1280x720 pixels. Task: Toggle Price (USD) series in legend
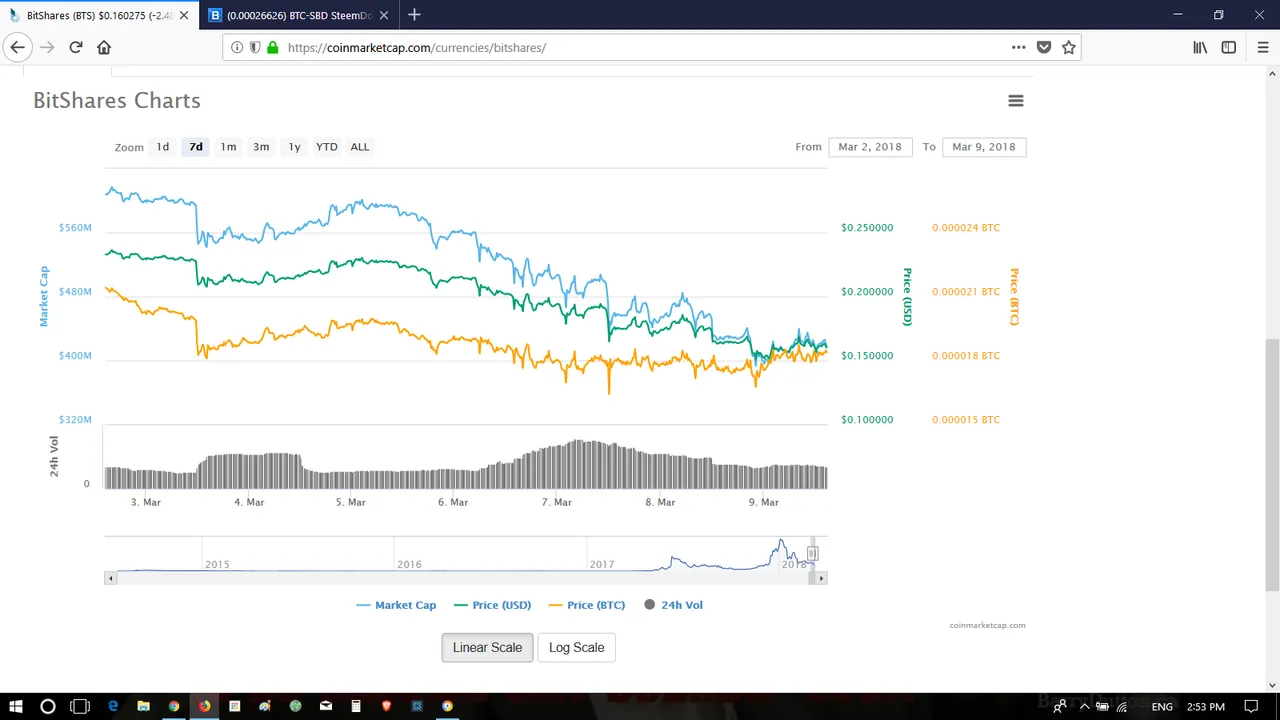click(492, 605)
